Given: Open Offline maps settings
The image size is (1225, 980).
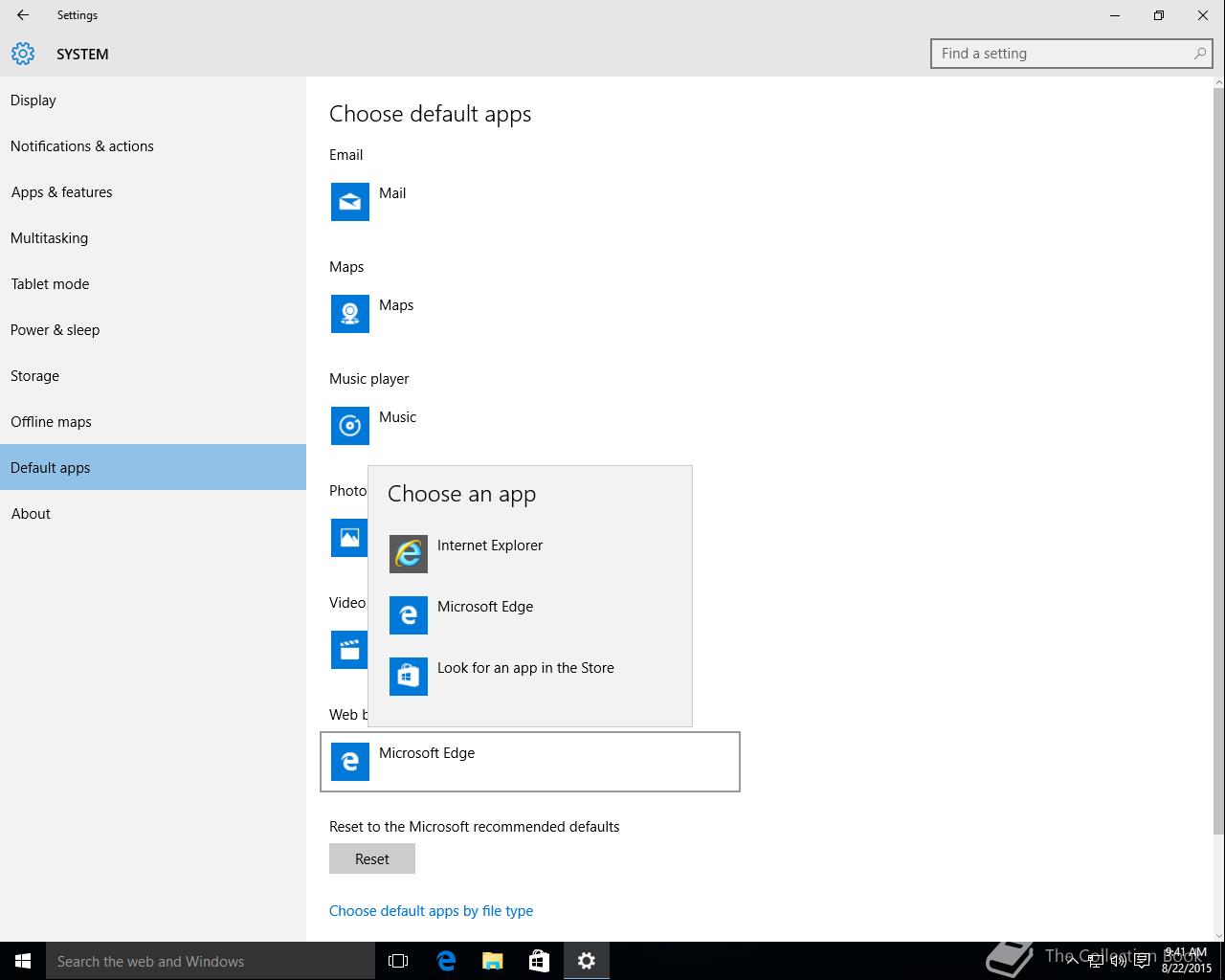Looking at the screenshot, I should click(153, 421).
